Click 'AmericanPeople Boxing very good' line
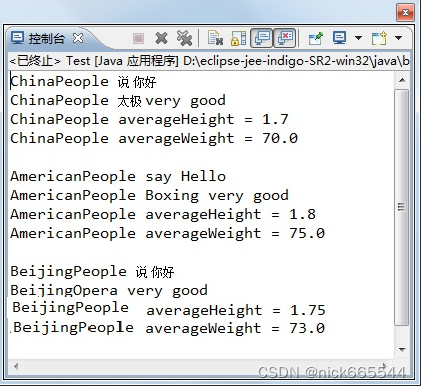The width and height of the screenshot is (422, 388). [x=149, y=196]
